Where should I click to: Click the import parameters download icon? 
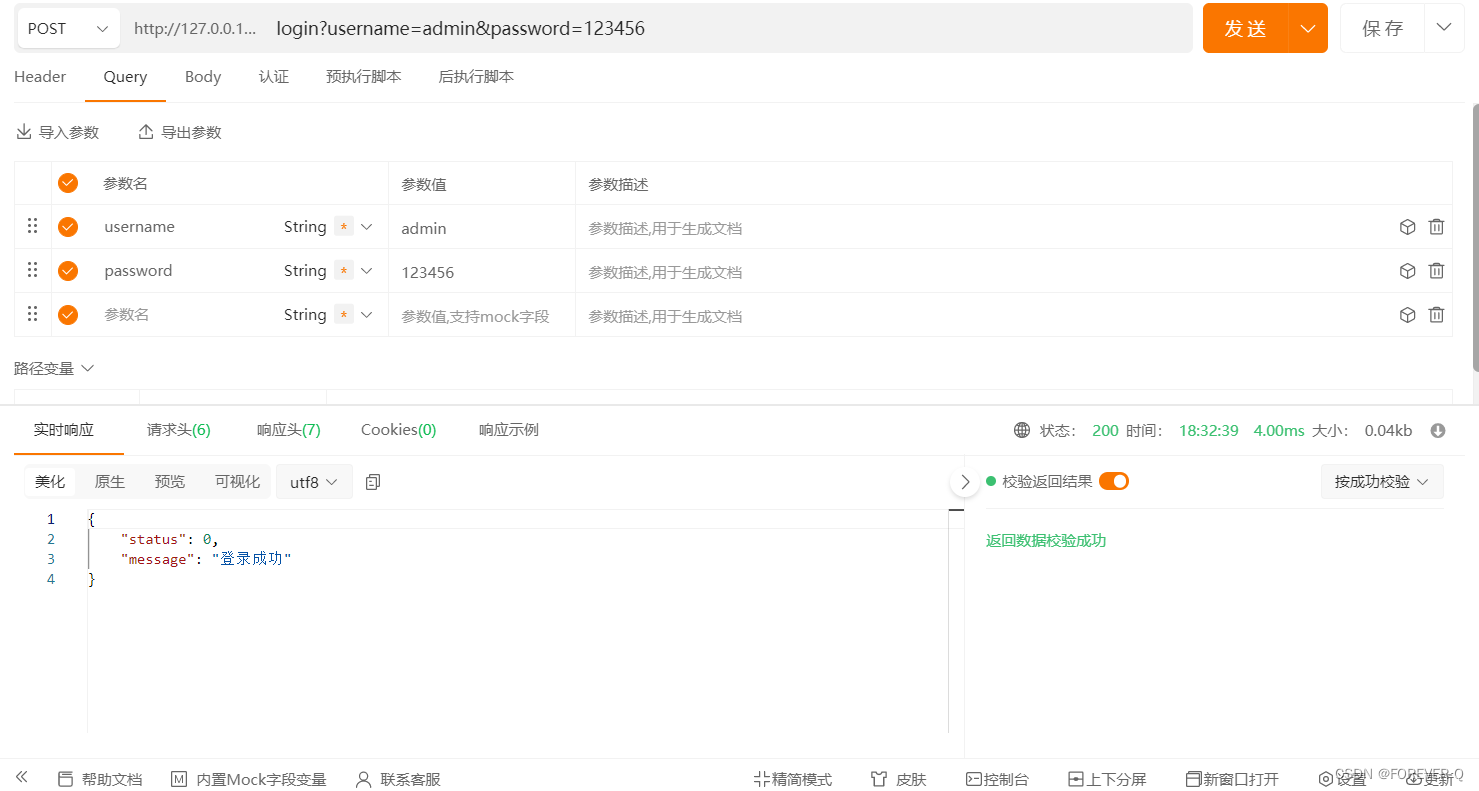pos(24,132)
